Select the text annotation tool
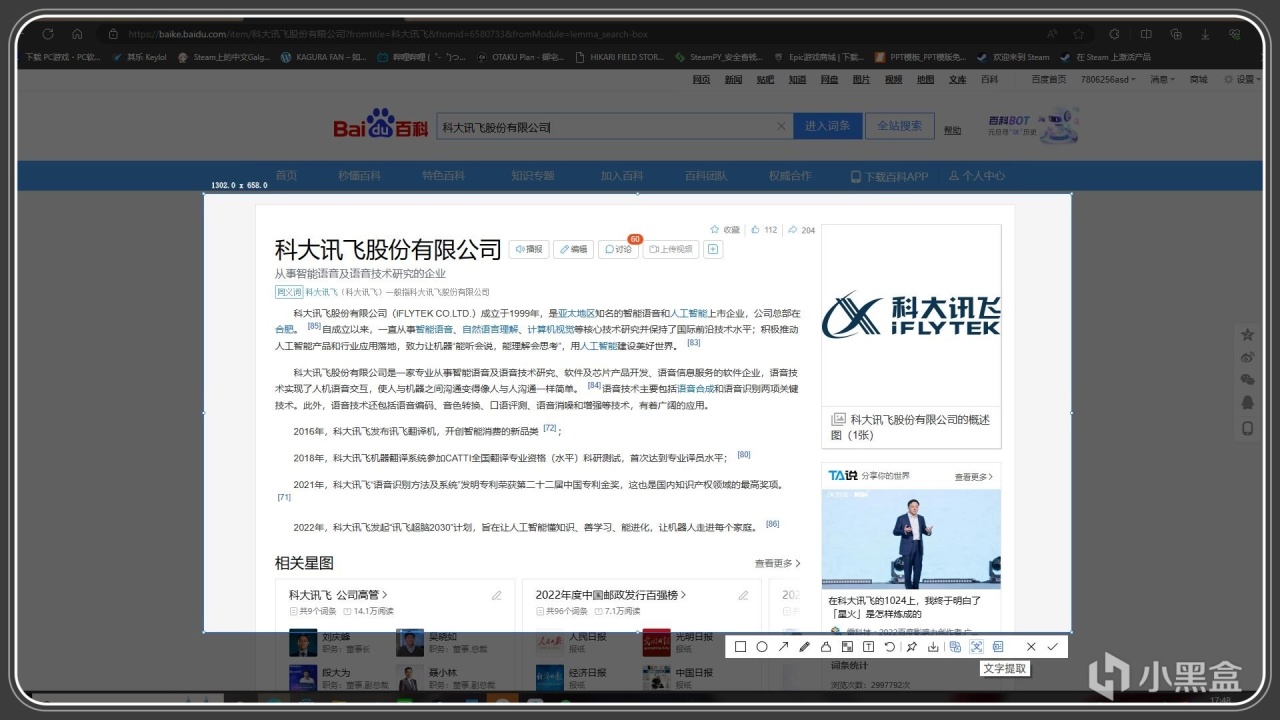 [868, 647]
